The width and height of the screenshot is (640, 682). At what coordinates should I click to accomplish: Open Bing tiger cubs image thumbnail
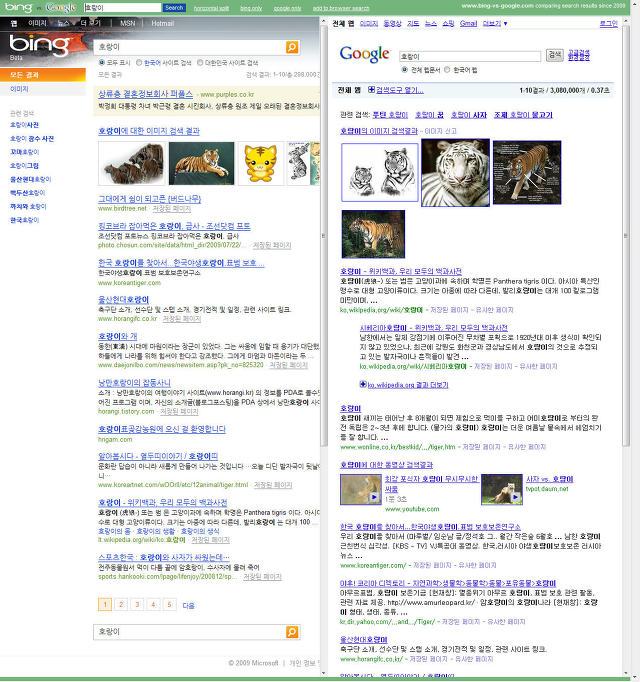pyautogui.click(x=131, y=164)
